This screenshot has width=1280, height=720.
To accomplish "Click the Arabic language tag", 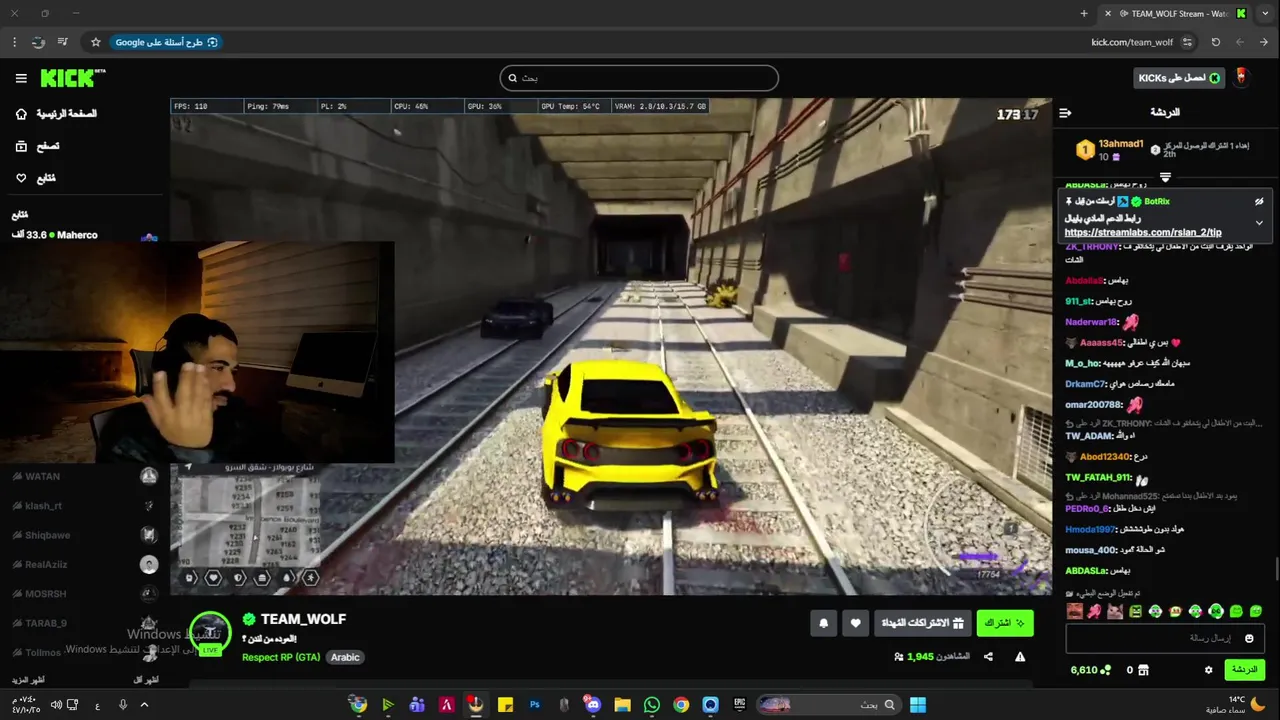I will pyautogui.click(x=345, y=657).
